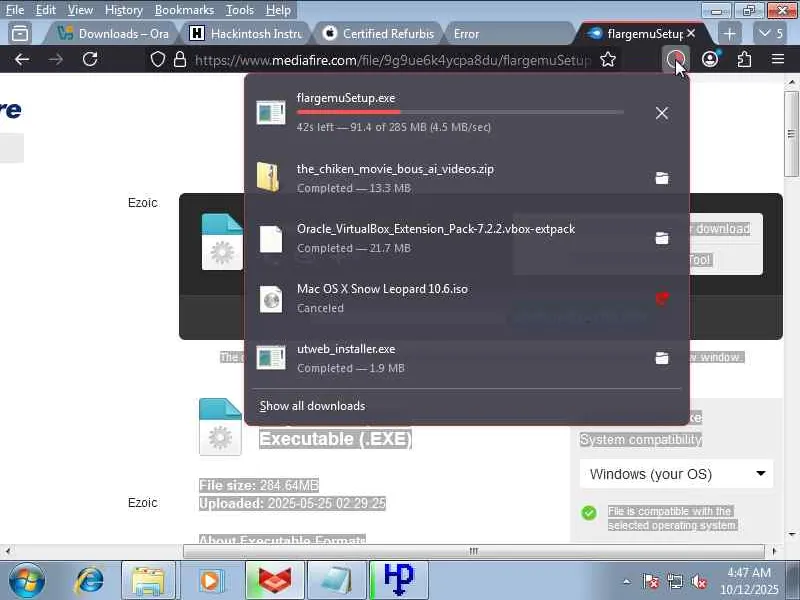800x600 pixels.
Task: Click the download progress bar of flargemuSetup.exe
Action: coord(460,112)
